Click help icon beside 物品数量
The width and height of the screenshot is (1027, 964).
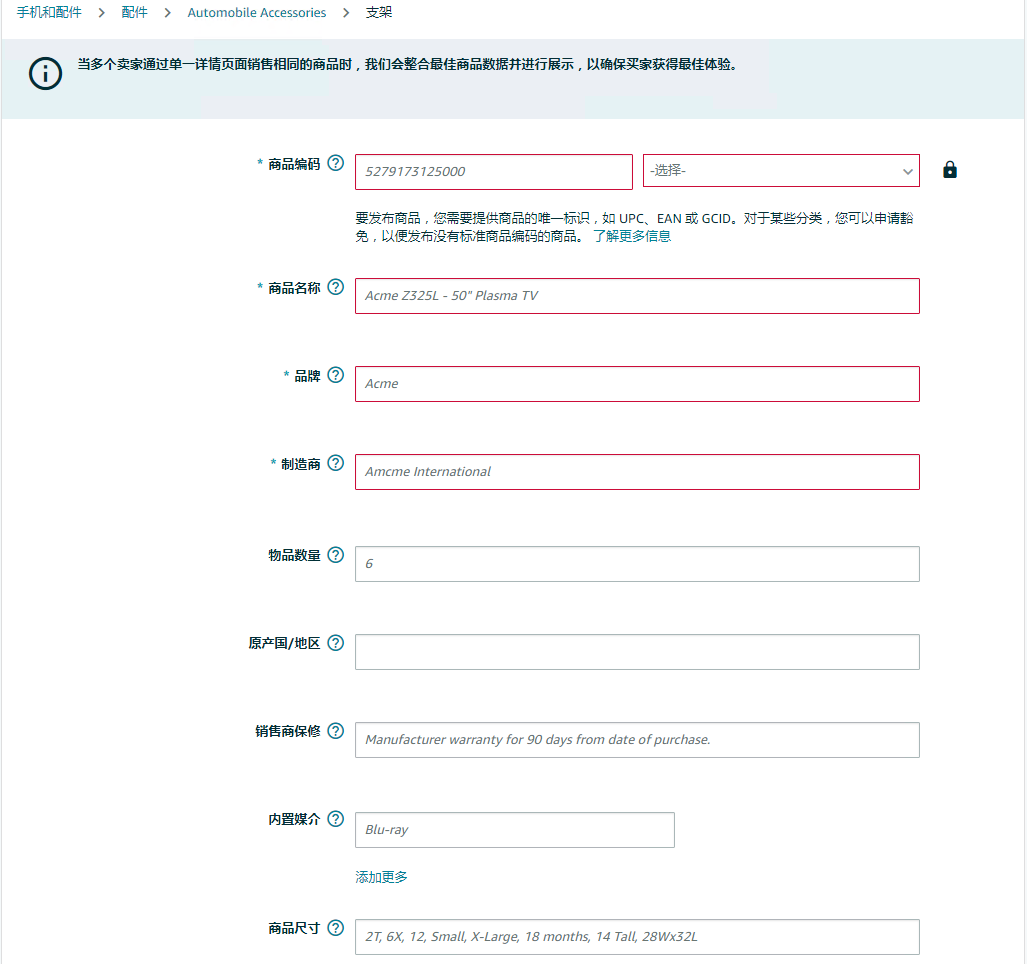(x=335, y=555)
